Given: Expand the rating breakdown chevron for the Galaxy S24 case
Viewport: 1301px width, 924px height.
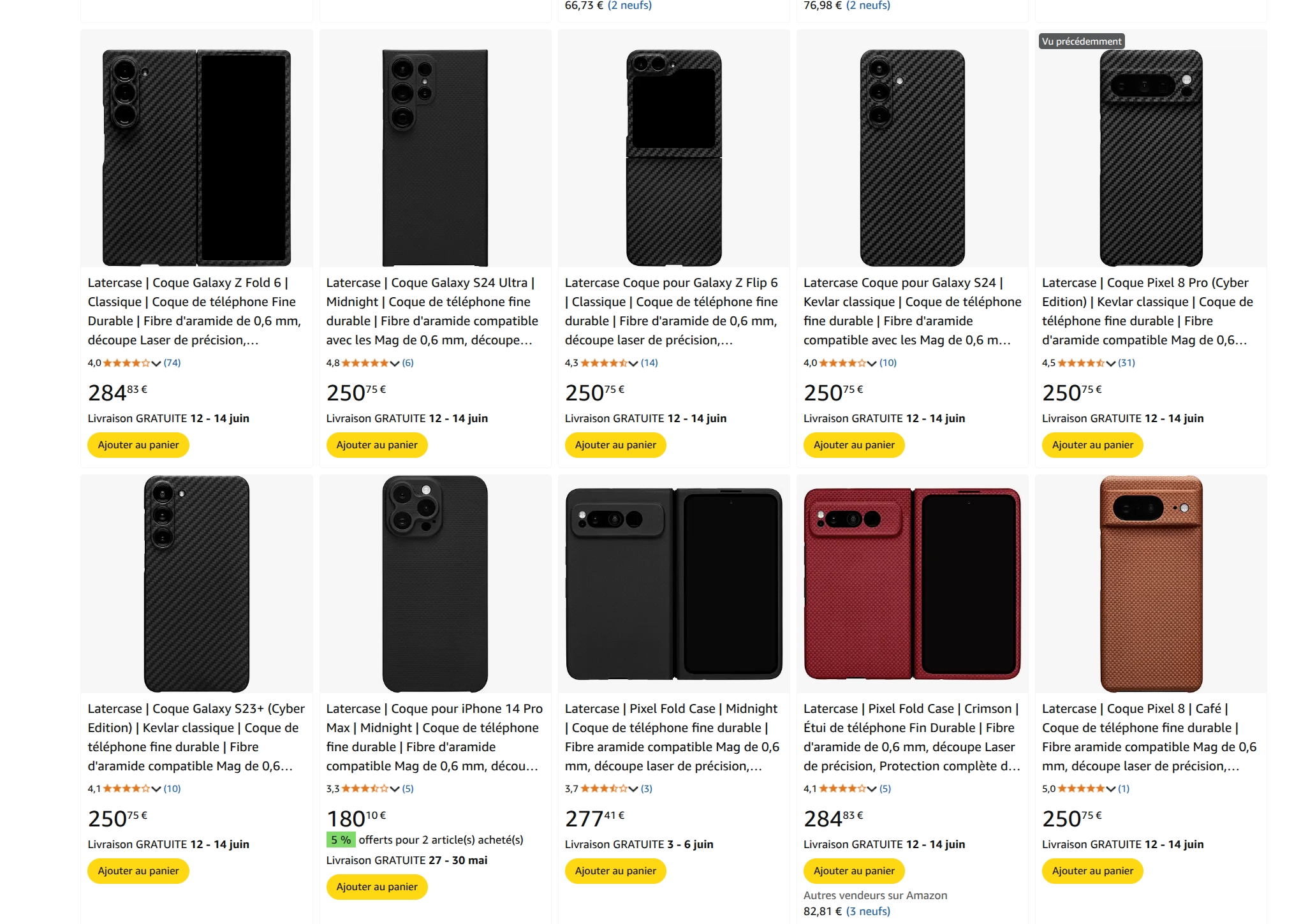Looking at the screenshot, I should pyautogui.click(x=872, y=363).
